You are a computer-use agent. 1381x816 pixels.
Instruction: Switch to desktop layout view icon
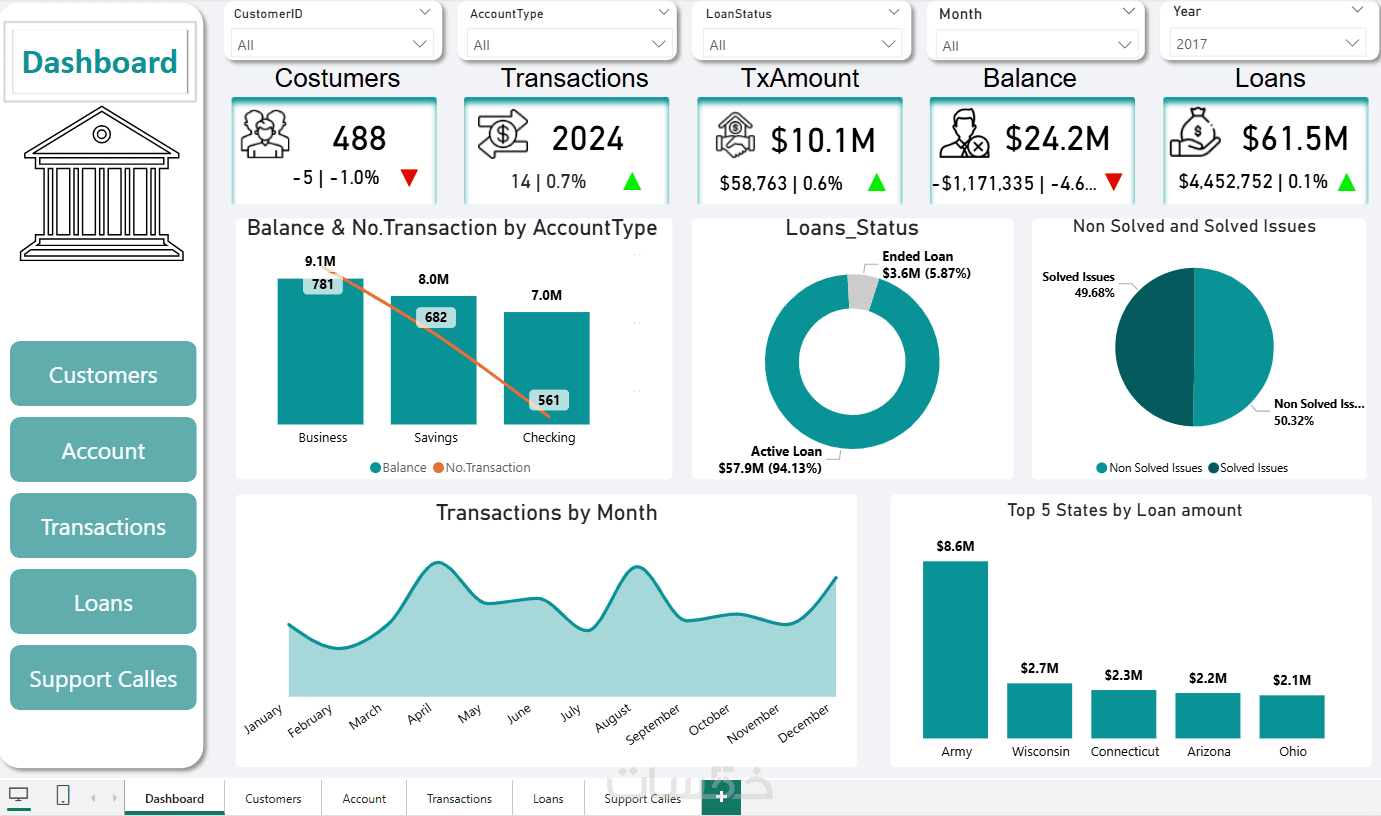(x=19, y=796)
